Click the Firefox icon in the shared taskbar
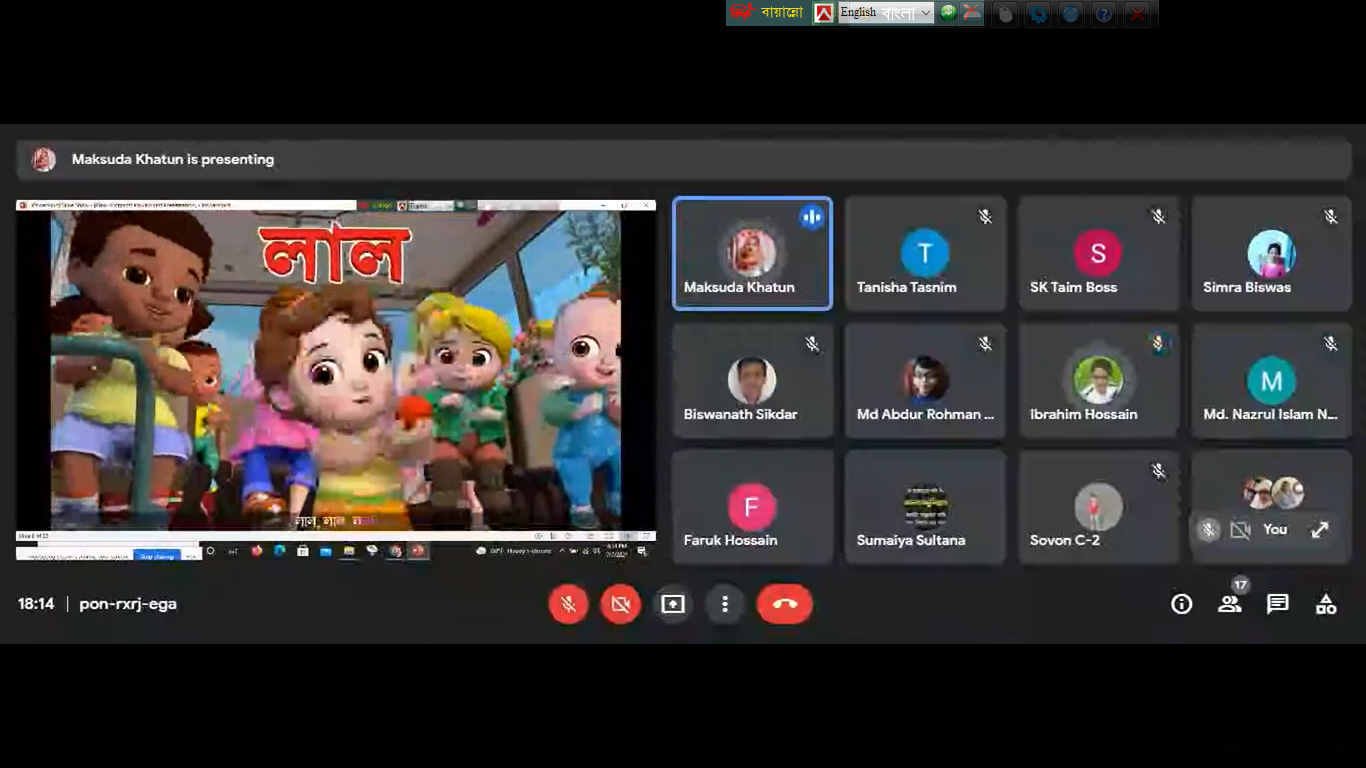The image size is (1366, 768). [257, 550]
